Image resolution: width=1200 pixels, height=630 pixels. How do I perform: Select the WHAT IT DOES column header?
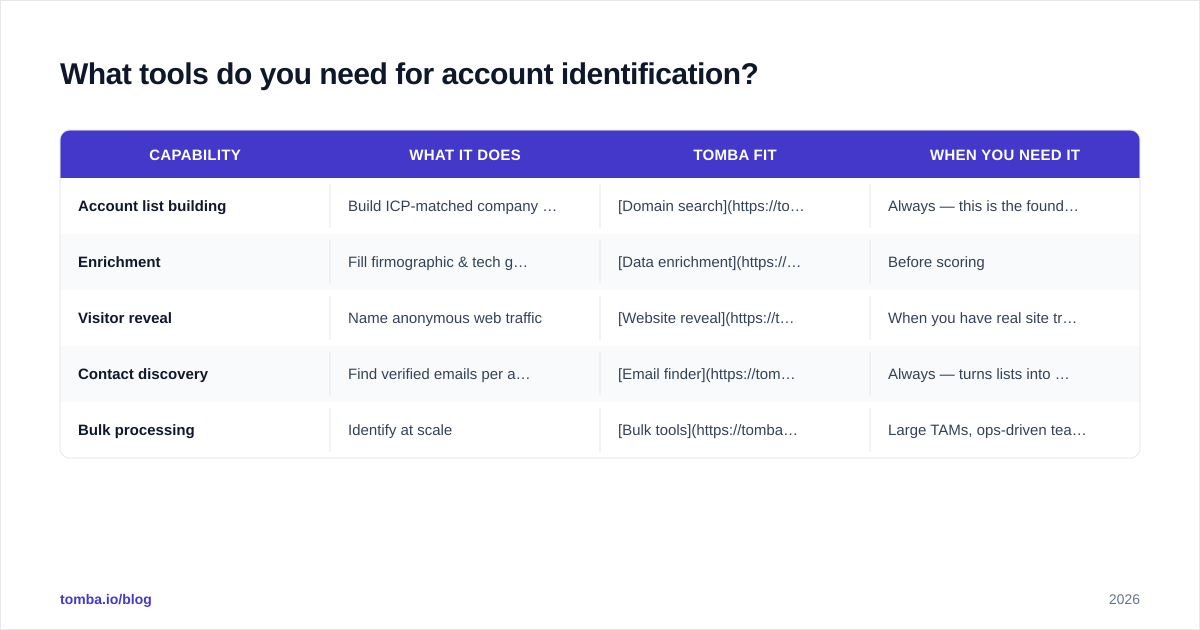(465, 155)
